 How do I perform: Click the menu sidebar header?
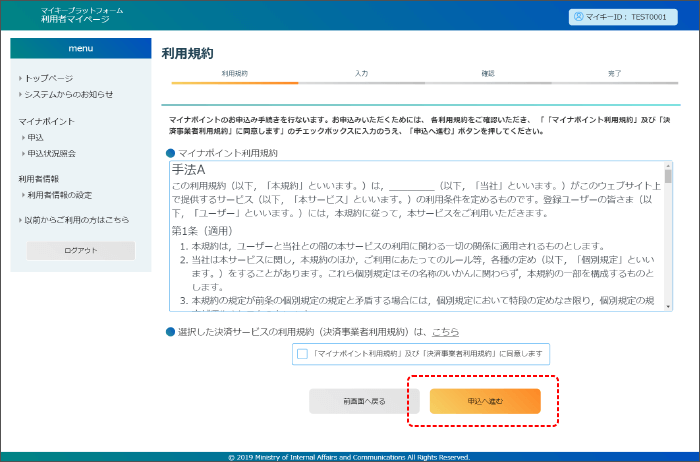coord(81,48)
